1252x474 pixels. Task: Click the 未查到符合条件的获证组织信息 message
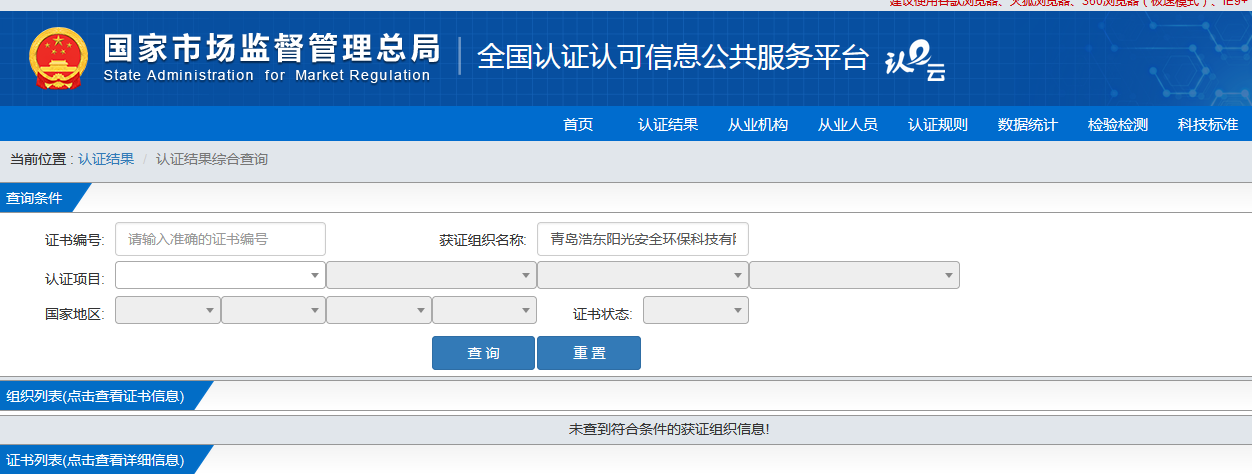(x=669, y=429)
